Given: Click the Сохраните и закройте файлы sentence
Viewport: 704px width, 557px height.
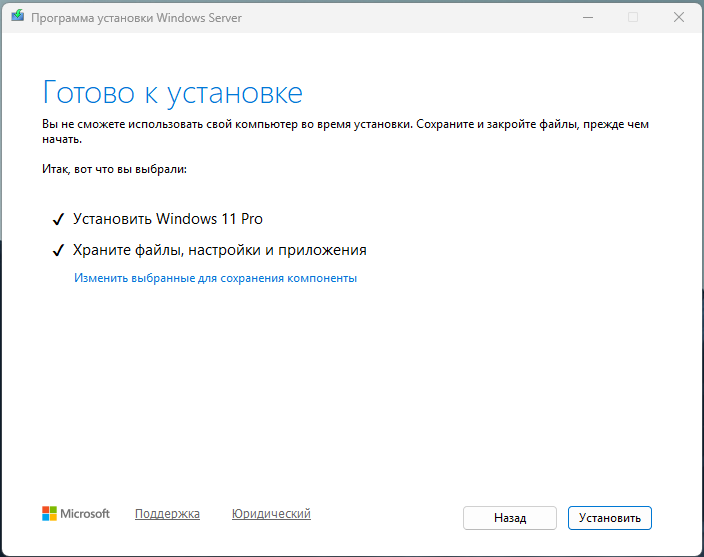Looking at the screenshot, I should pos(520,124).
